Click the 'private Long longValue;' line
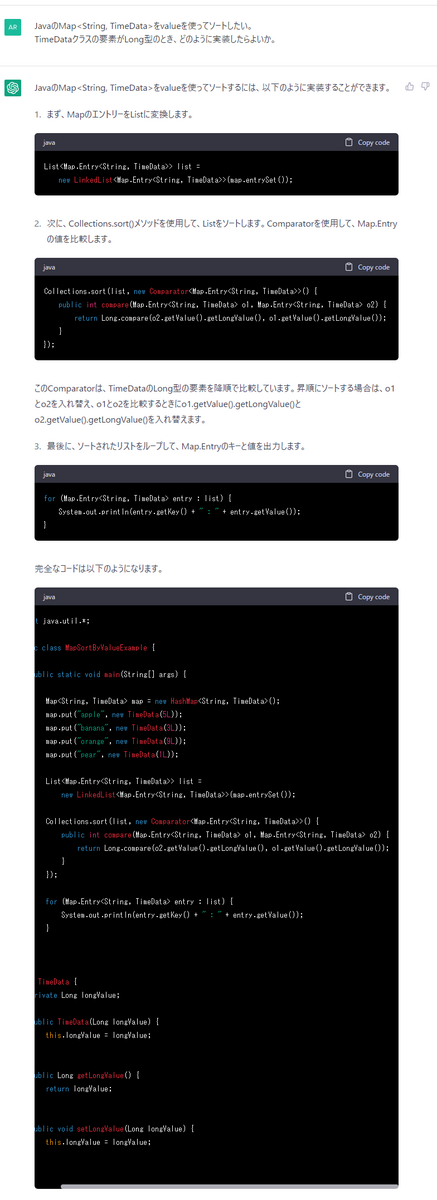This screenshot has width=437, height=1200. click(77, 995)
